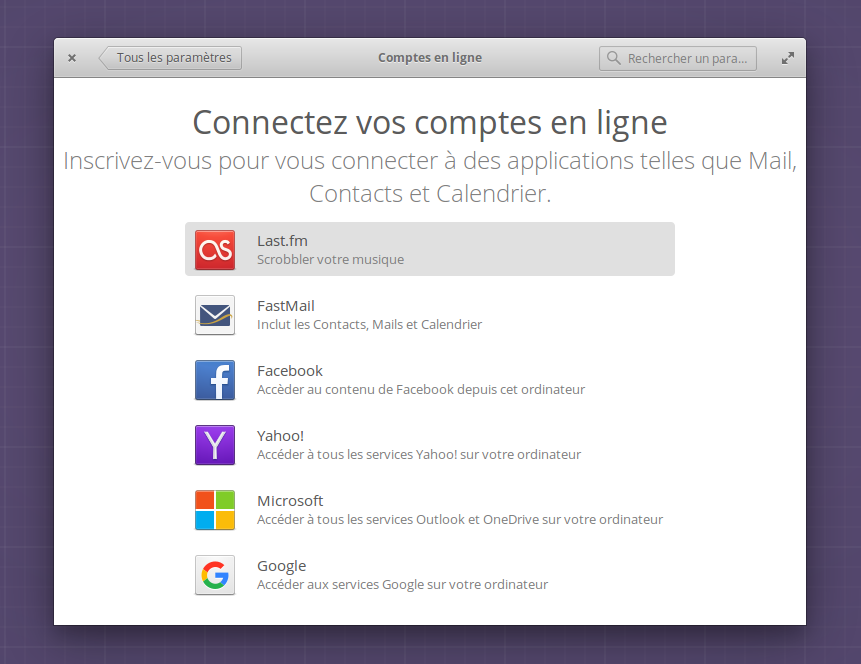Click the Google G logo icon

pyautogui.click(x=215, y=575)
